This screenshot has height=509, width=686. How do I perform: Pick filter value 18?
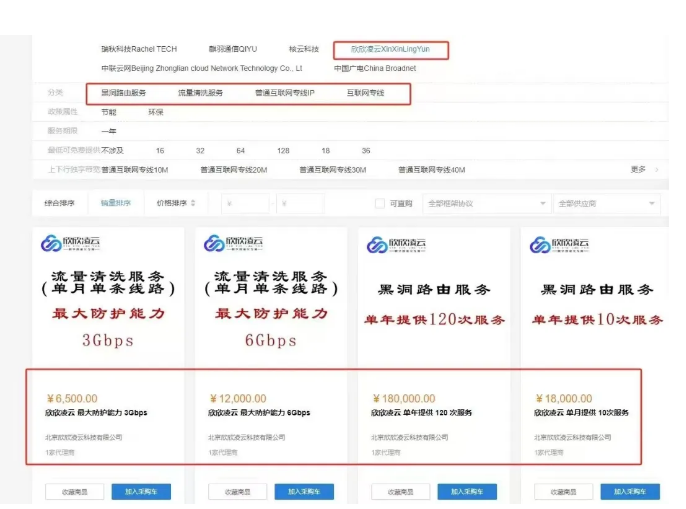pyautogui.click(x=326, y=151)
